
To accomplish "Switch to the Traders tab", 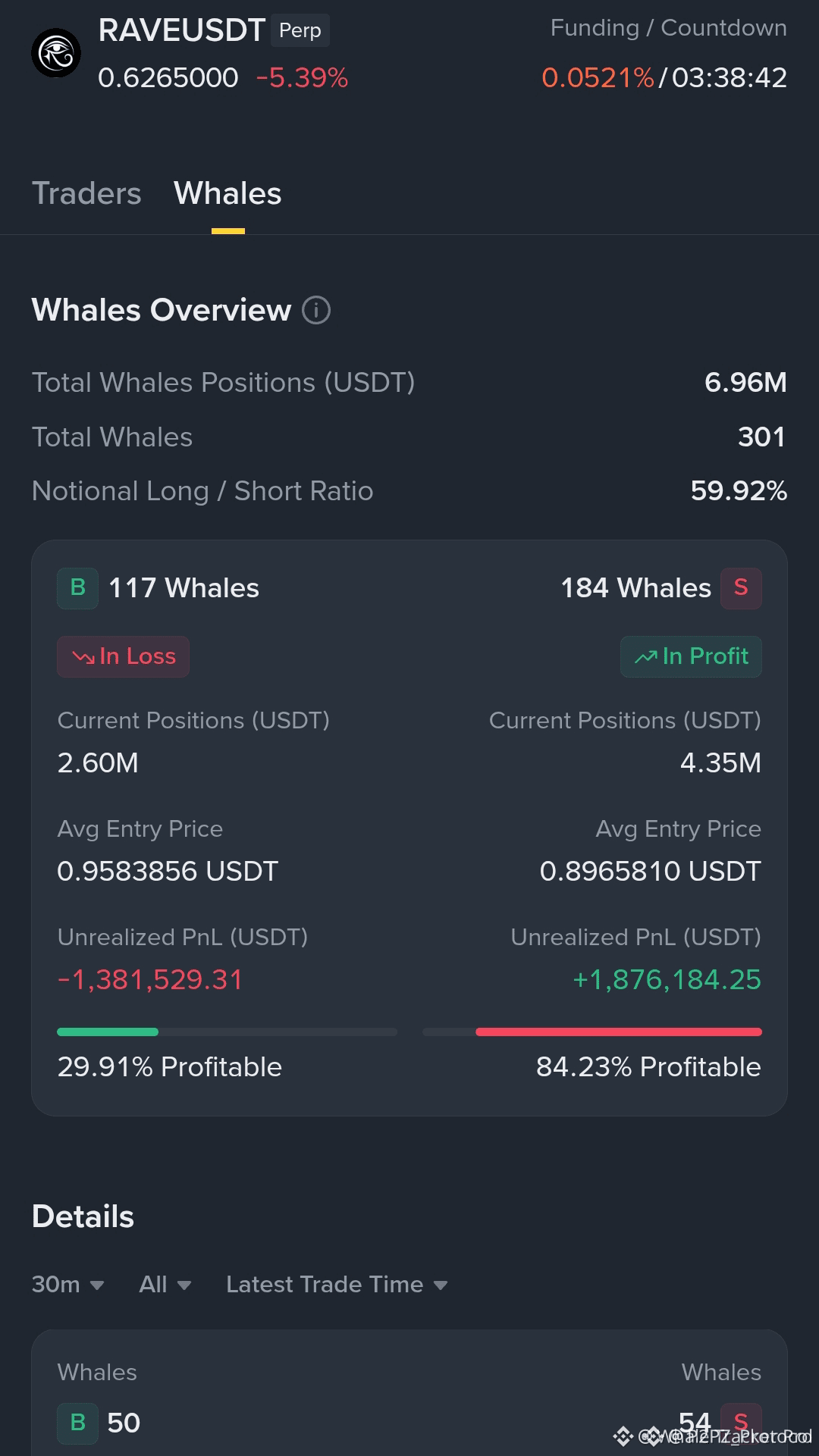I will point(86,194).
